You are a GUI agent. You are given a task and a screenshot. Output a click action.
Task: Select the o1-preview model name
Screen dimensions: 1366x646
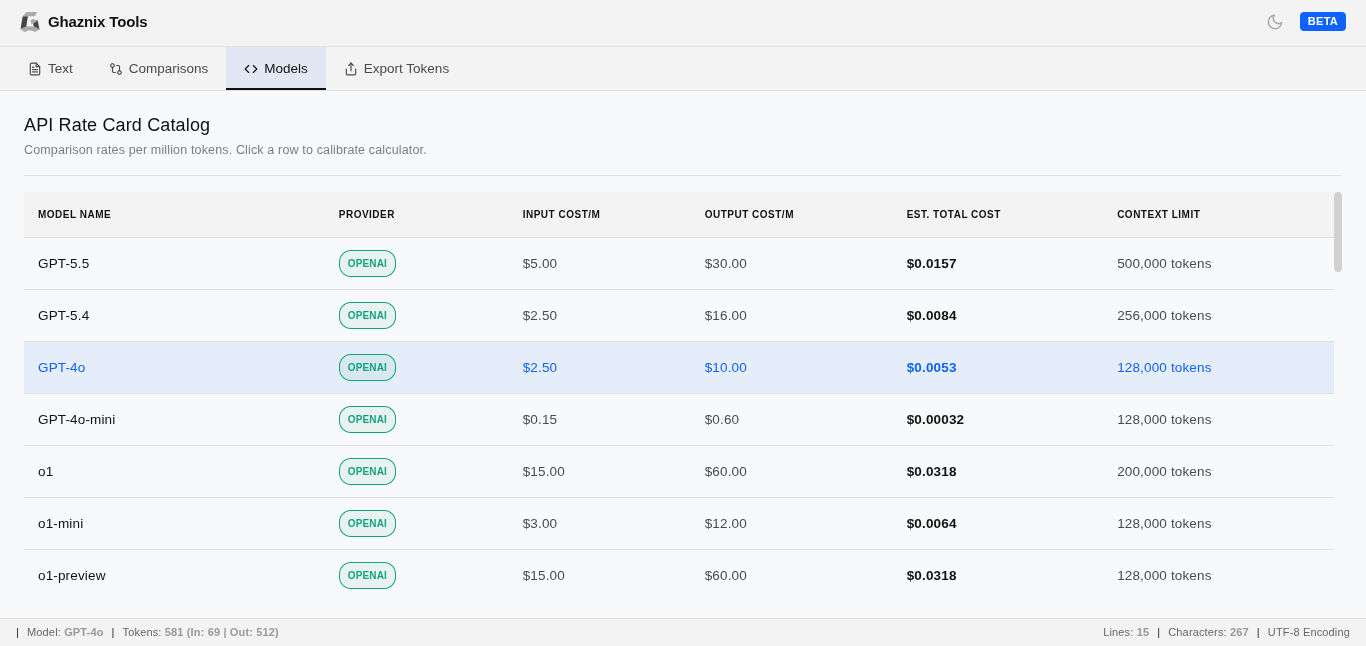(72, 576)
